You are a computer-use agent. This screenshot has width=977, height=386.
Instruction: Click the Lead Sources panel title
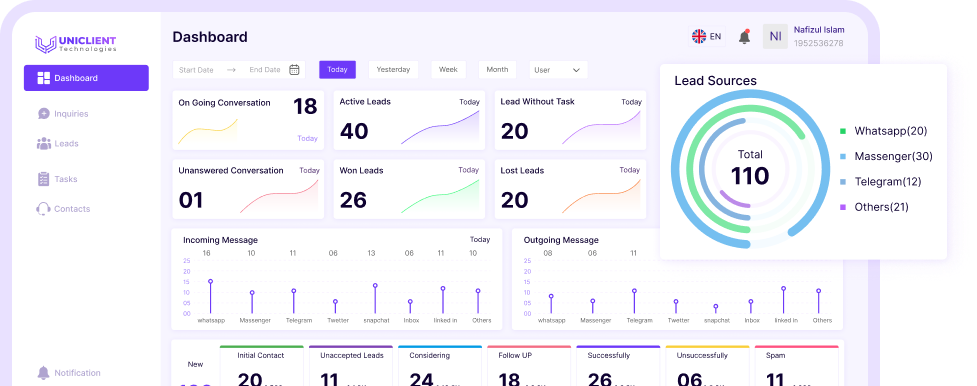[715, 81]
